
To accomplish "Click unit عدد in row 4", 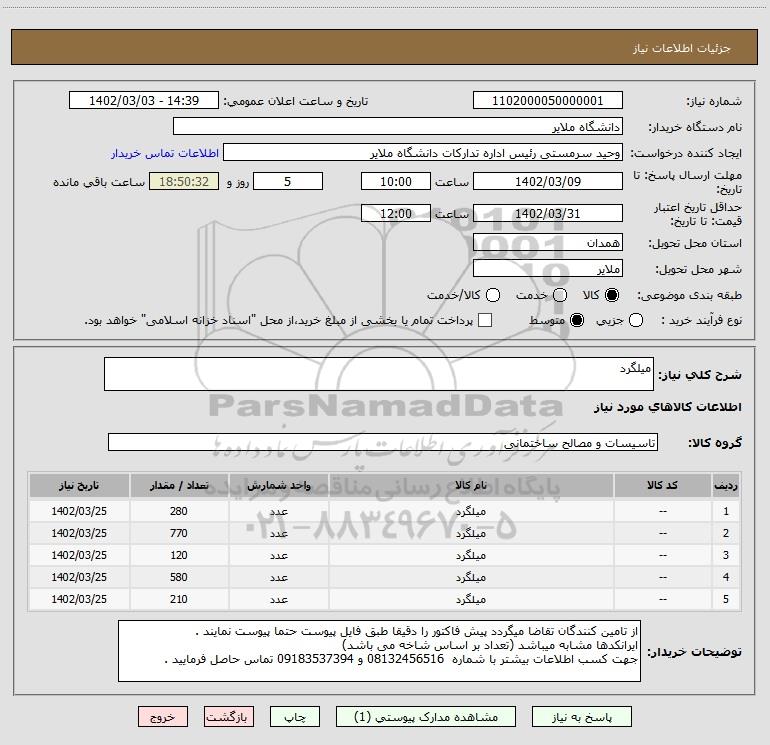I will [x=278, y=578].
